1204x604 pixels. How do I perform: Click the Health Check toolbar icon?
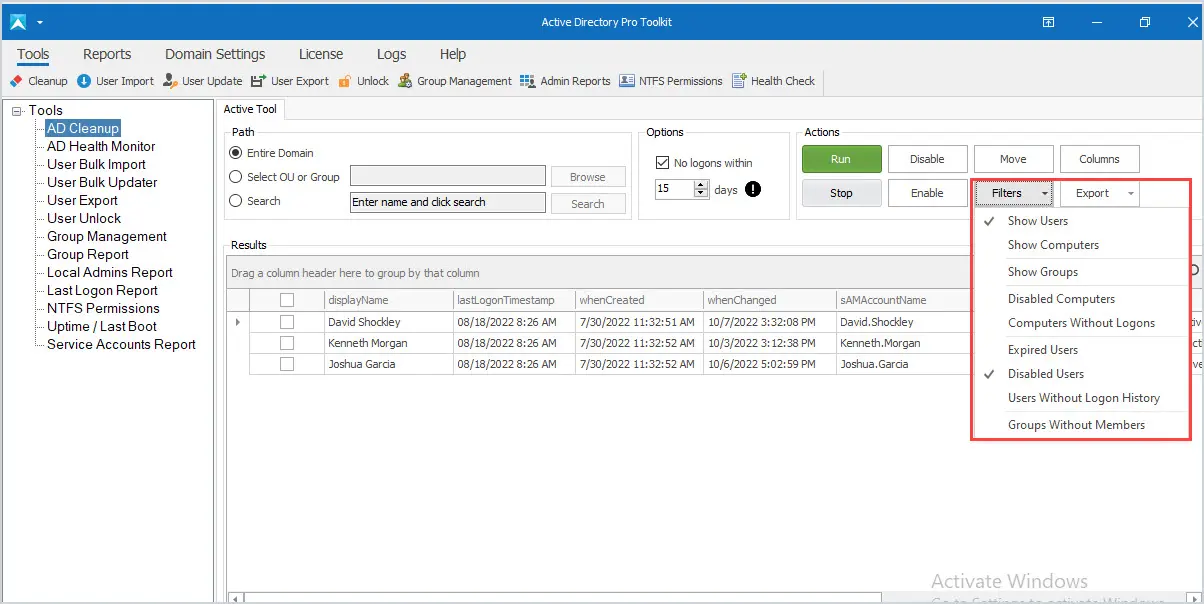[739, 81]
